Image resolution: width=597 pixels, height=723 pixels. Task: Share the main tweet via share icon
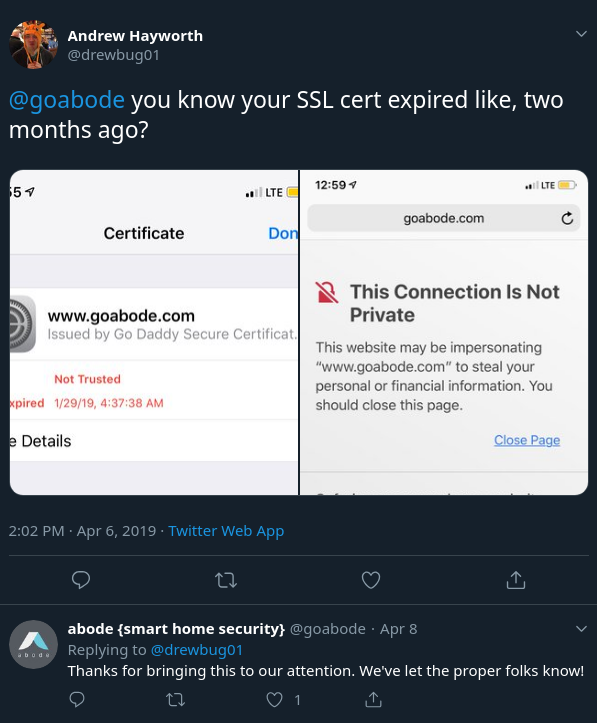click(x=516, y=580)
